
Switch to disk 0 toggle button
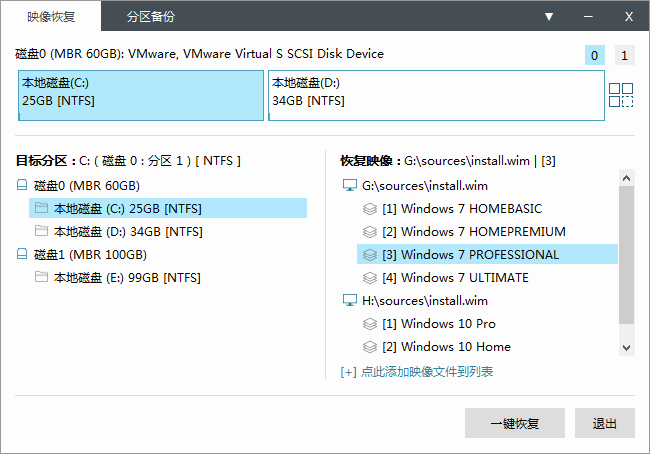(595, 56)
